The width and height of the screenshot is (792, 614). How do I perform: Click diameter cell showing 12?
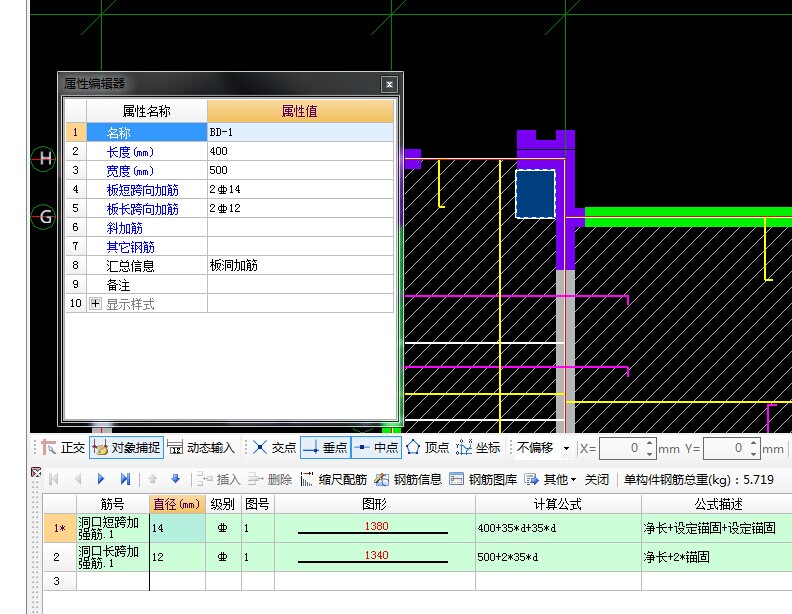pos(177,557)
